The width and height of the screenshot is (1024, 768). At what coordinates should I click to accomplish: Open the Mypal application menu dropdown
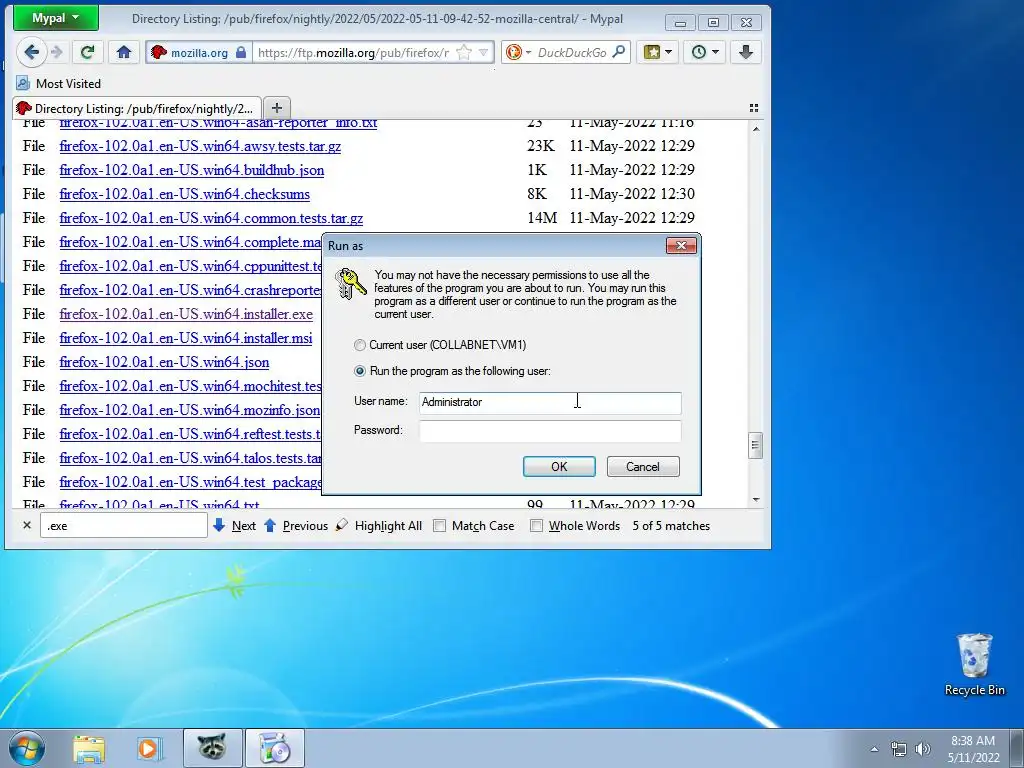click(56, 18)
